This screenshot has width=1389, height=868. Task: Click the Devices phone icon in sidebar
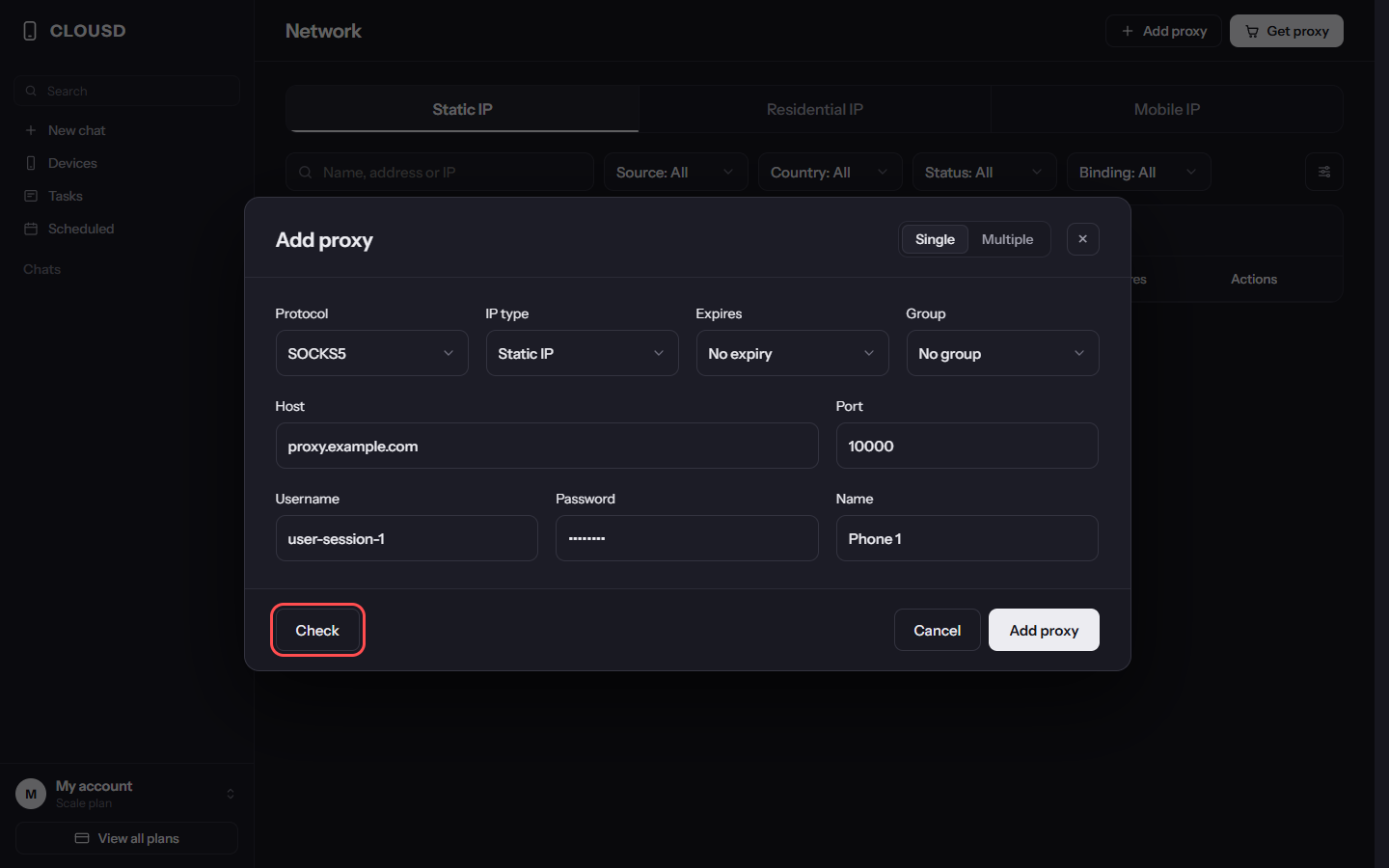point(31,163)
